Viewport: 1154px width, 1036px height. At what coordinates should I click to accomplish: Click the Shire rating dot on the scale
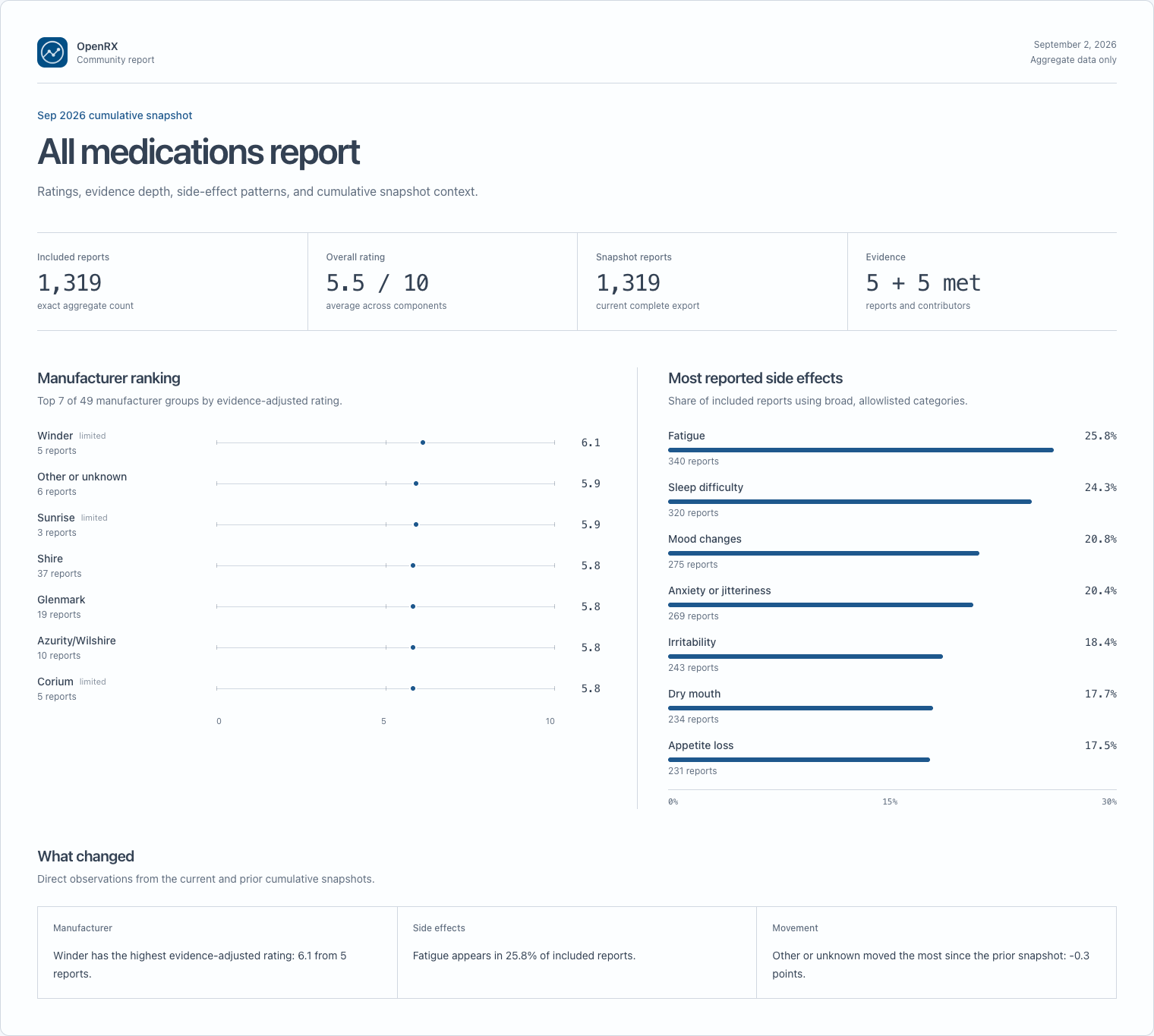pos(413,565)
